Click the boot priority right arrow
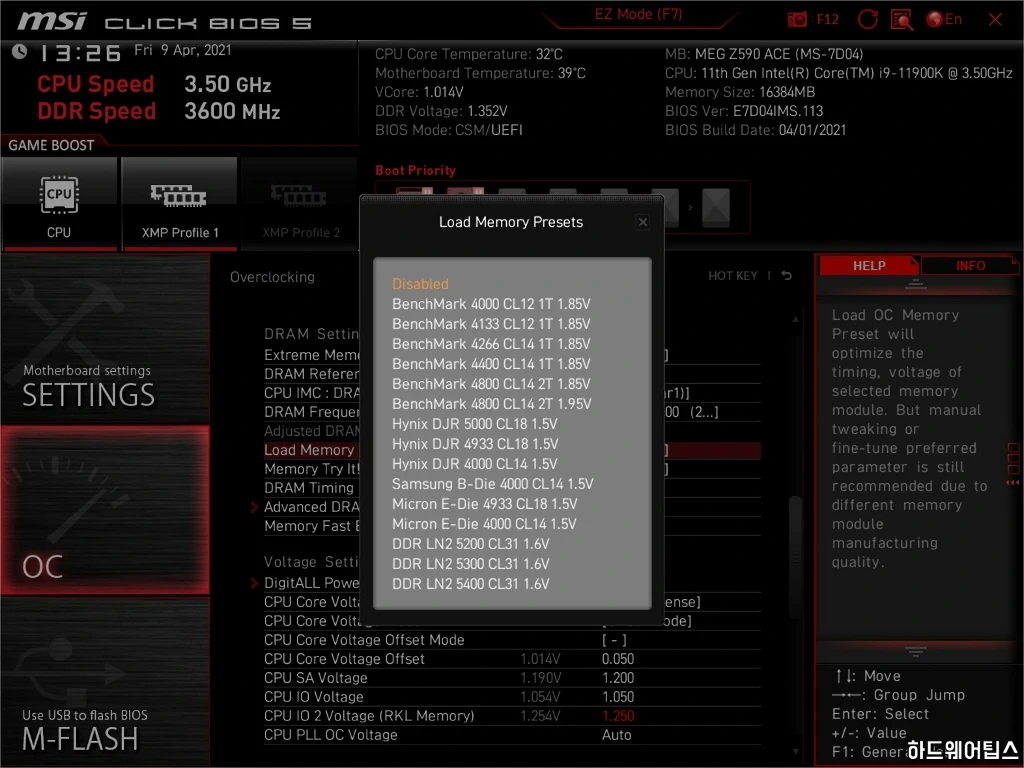Screen dimensions: 1024x768 (690, 208)
